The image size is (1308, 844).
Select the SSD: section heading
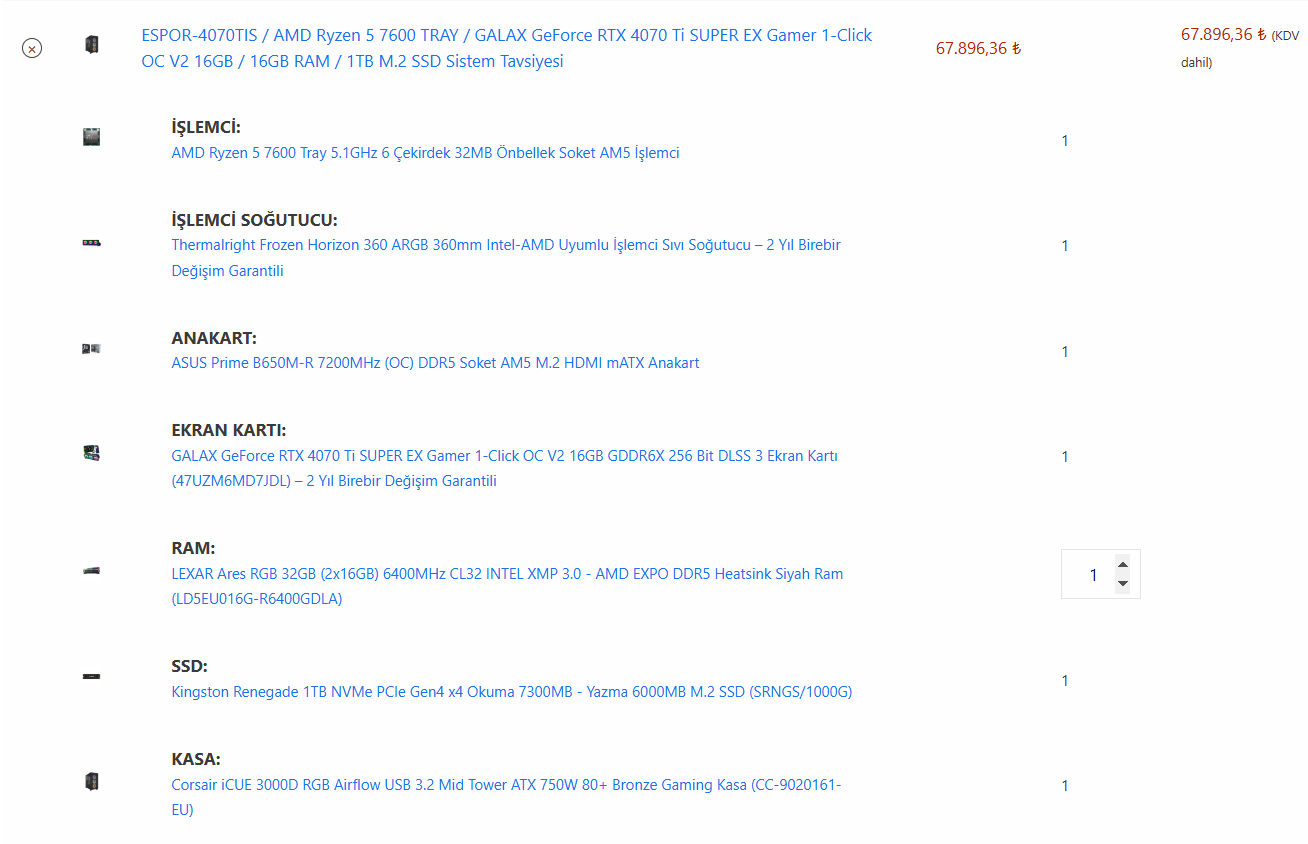click(189, 666)
